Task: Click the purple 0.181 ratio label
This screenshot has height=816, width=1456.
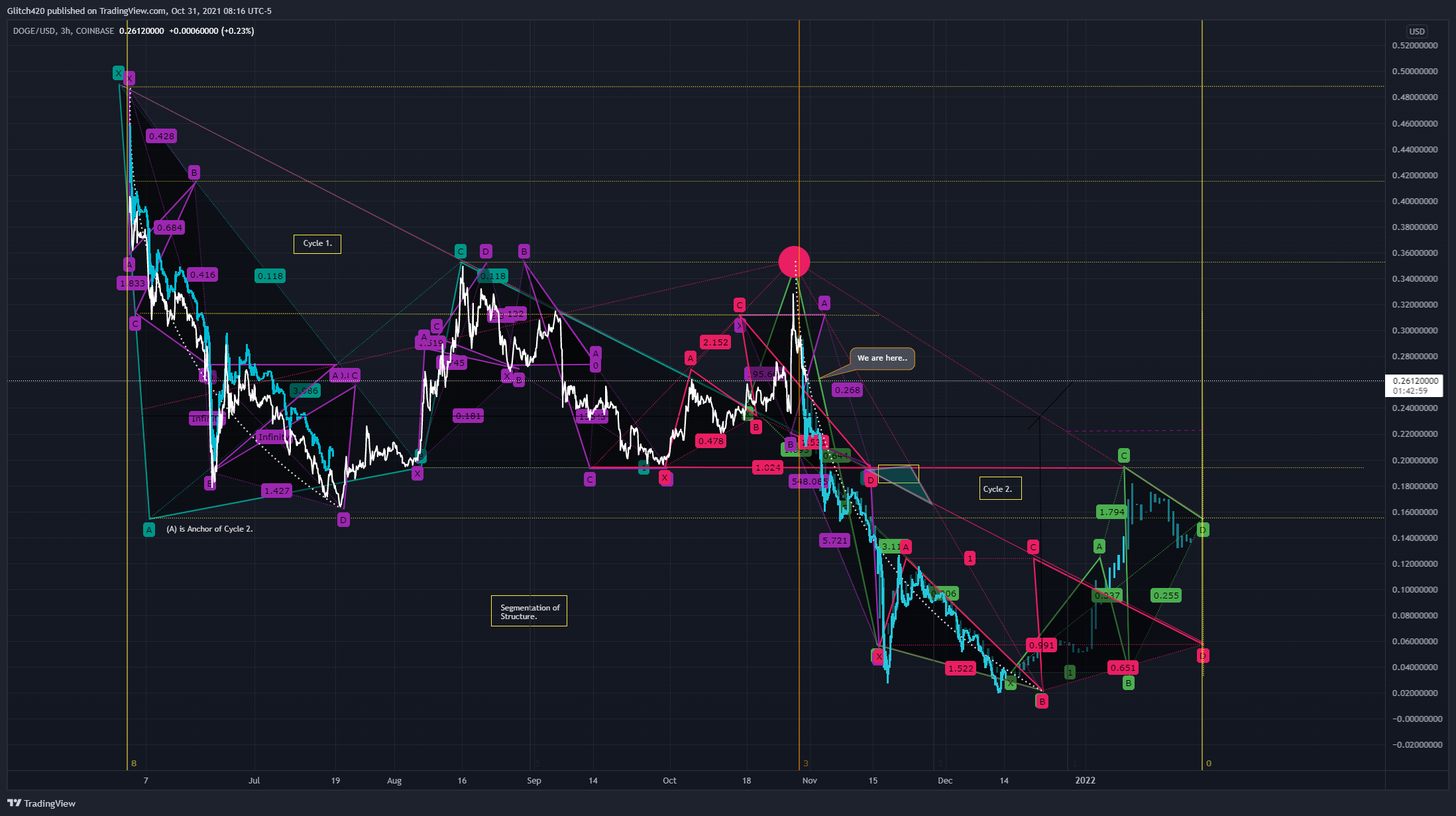Action: coord(469,416)
